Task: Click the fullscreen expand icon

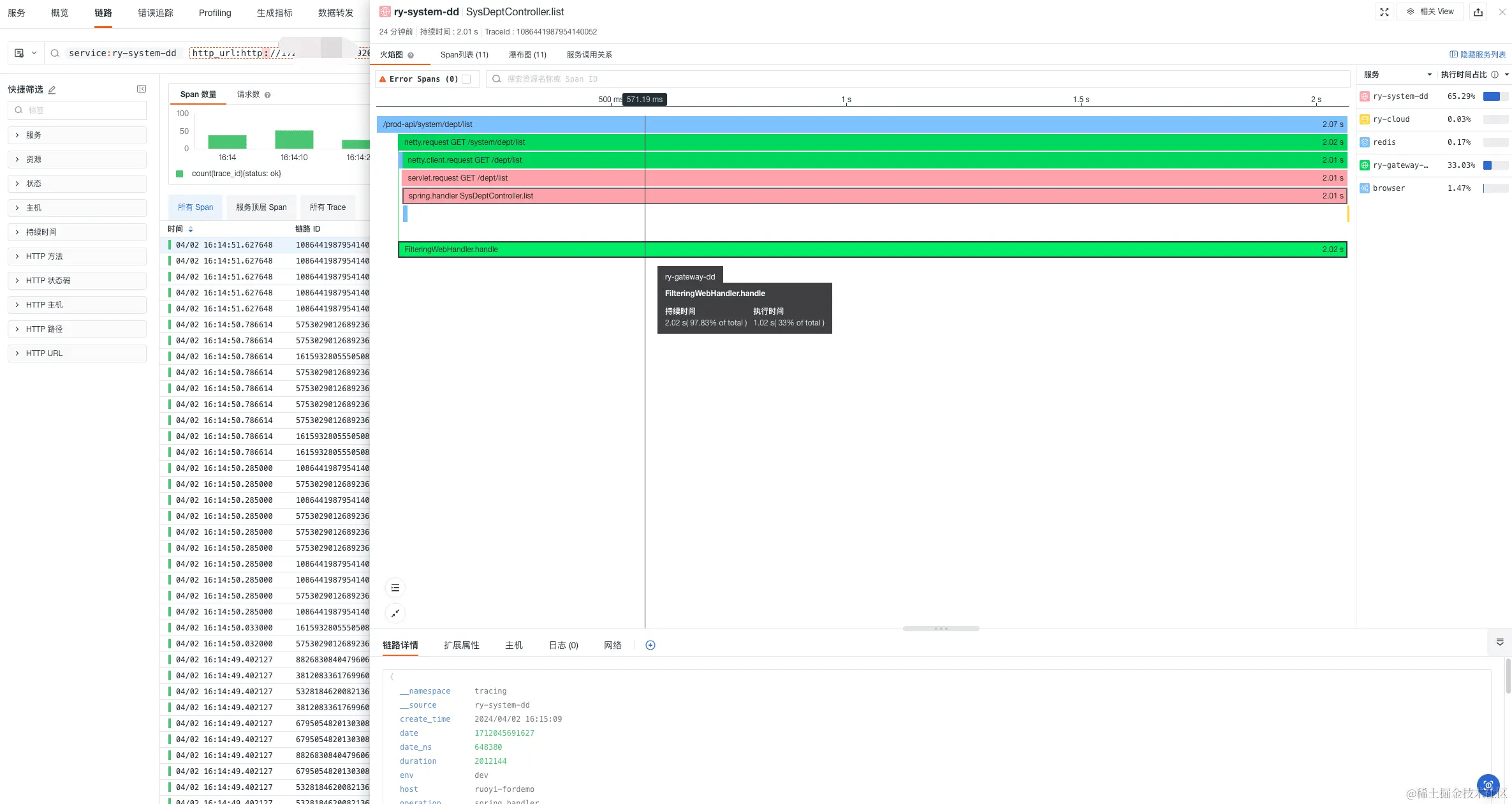Action: click(x=1384, y=12)
